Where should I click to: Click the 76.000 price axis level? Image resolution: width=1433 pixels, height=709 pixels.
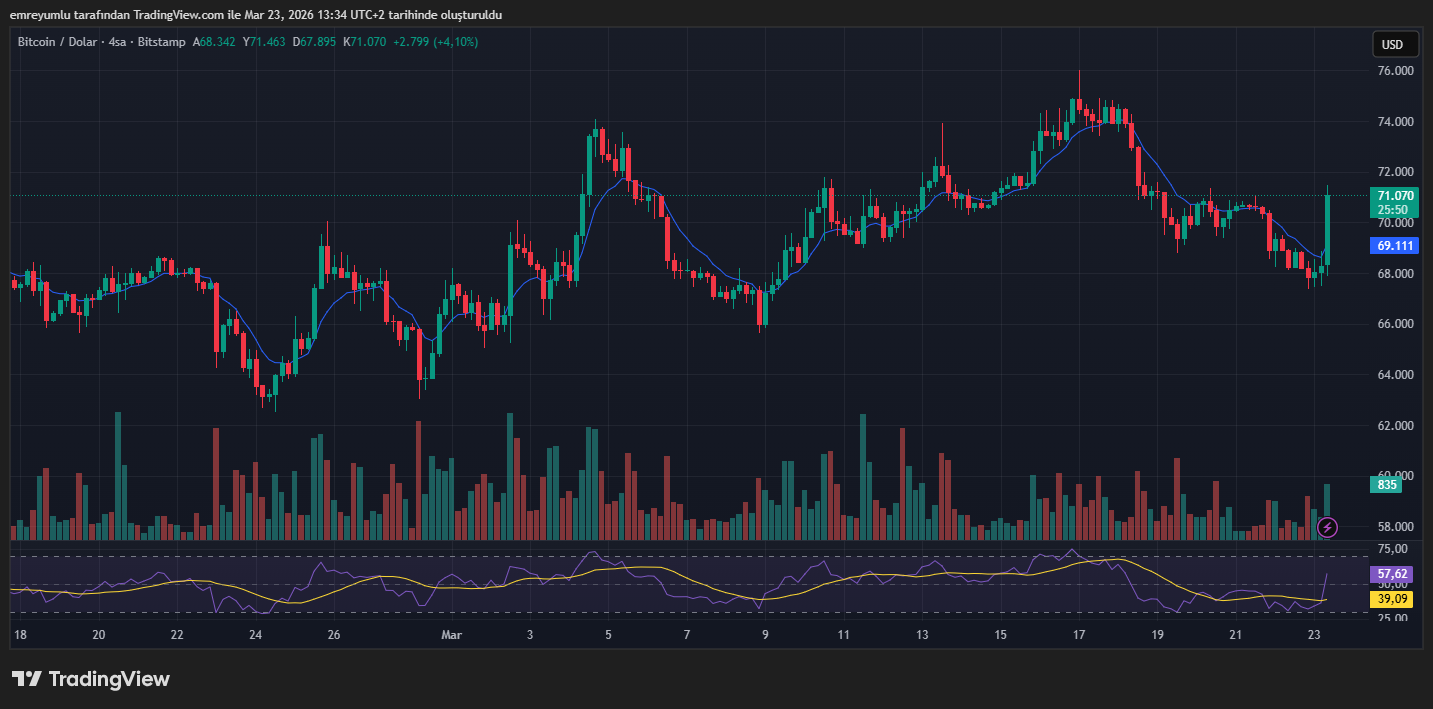pyautogui.click(x=1395, y=72)
